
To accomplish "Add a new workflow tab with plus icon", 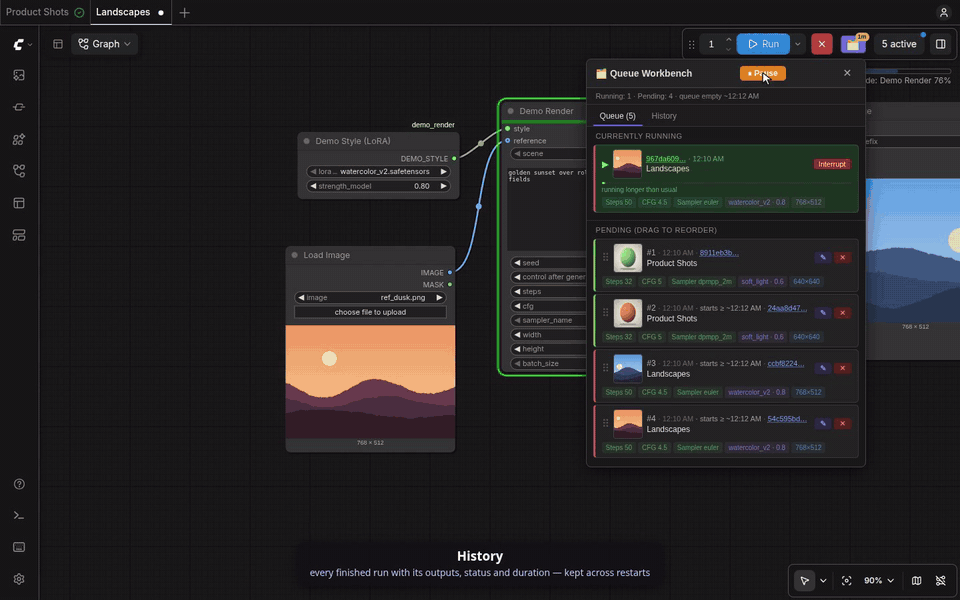I will click(x=184, y=12).
